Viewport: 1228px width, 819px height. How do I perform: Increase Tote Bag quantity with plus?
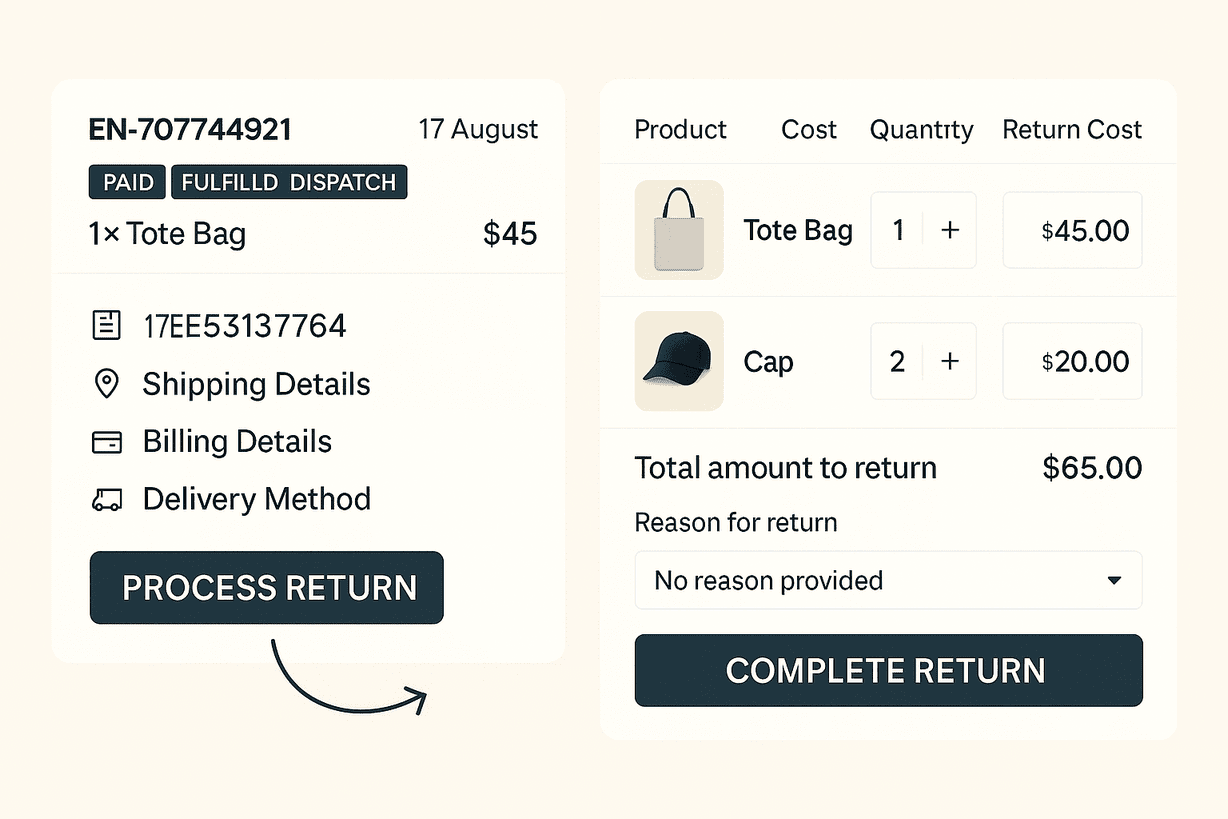pos(950,231)
